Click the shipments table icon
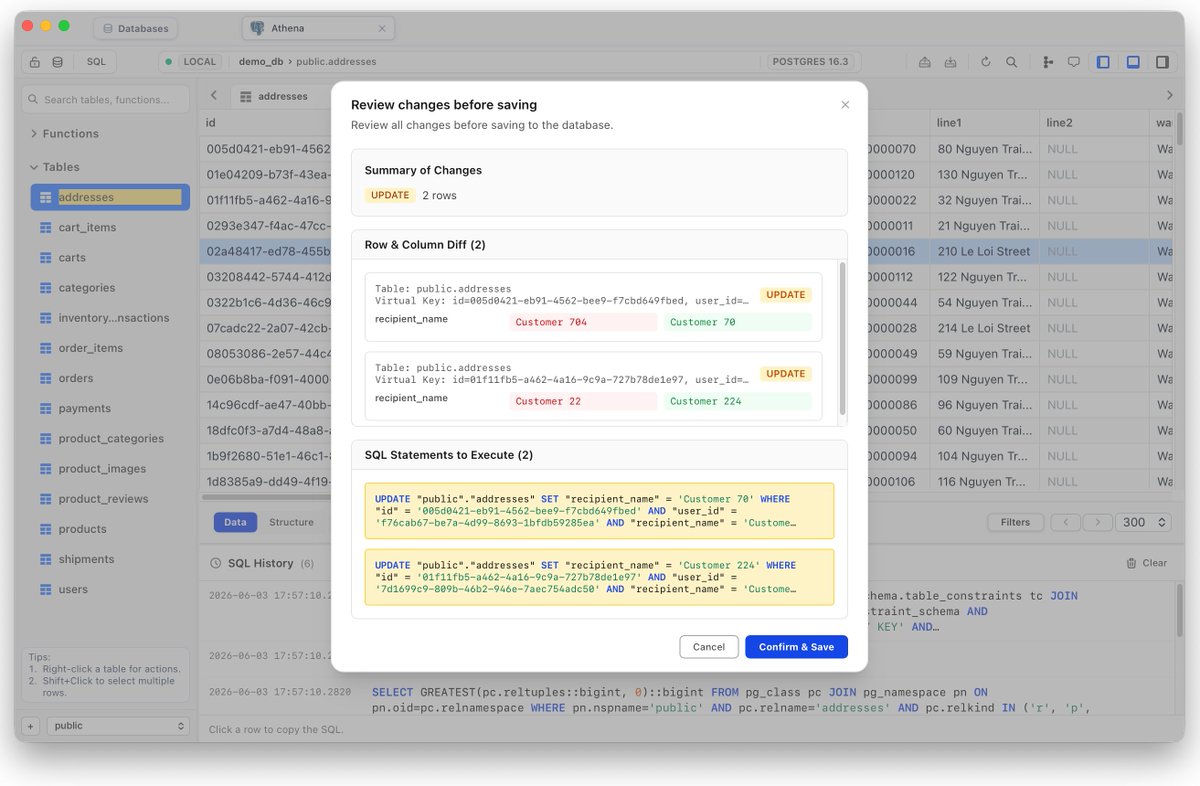Viewport: 1200px width, 786px height. point(45,559)
